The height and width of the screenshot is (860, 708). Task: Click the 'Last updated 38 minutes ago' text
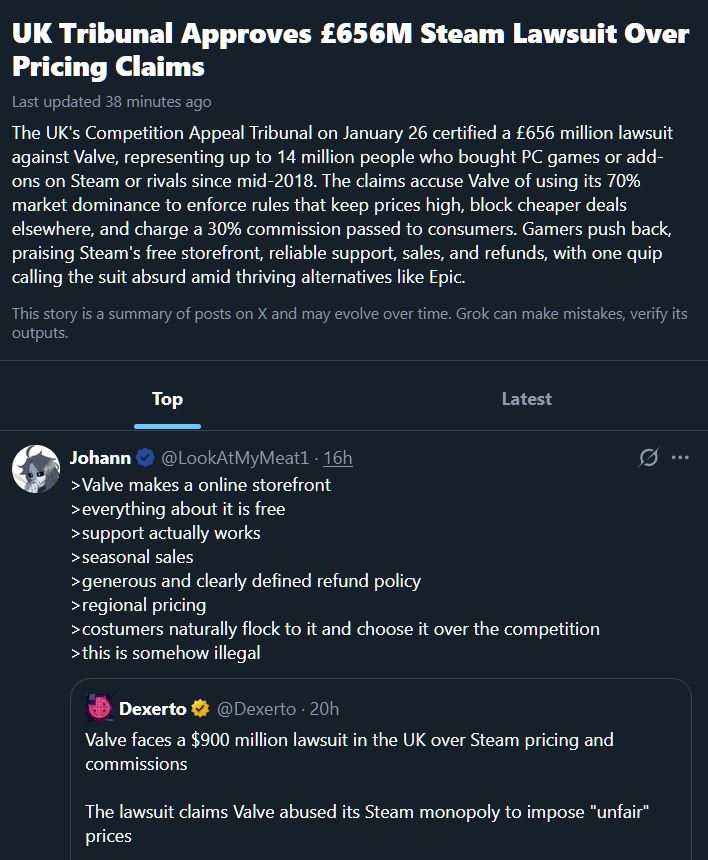(x=112, y=102)
